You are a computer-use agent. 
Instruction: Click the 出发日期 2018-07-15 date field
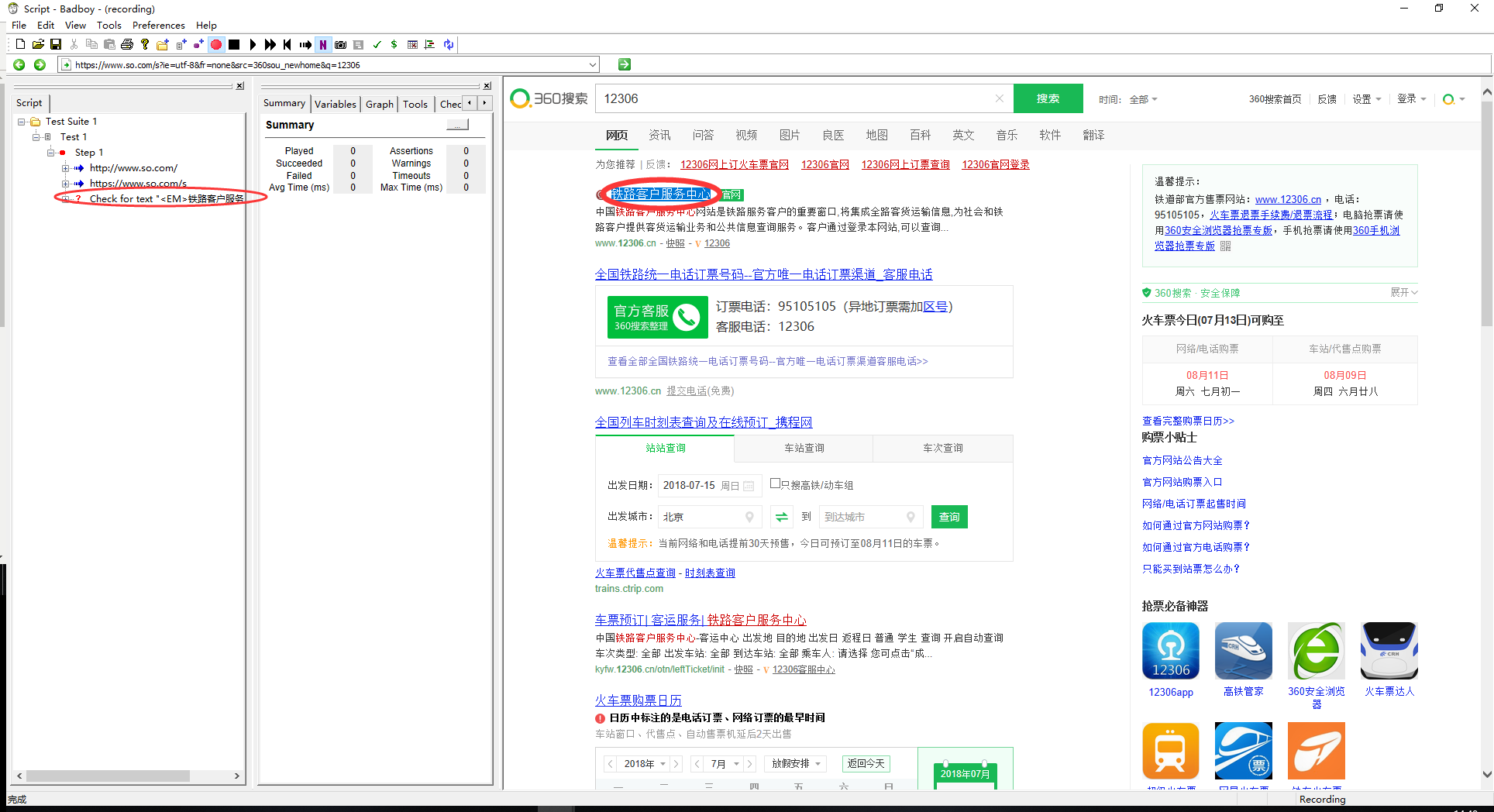tap(708, 485)
